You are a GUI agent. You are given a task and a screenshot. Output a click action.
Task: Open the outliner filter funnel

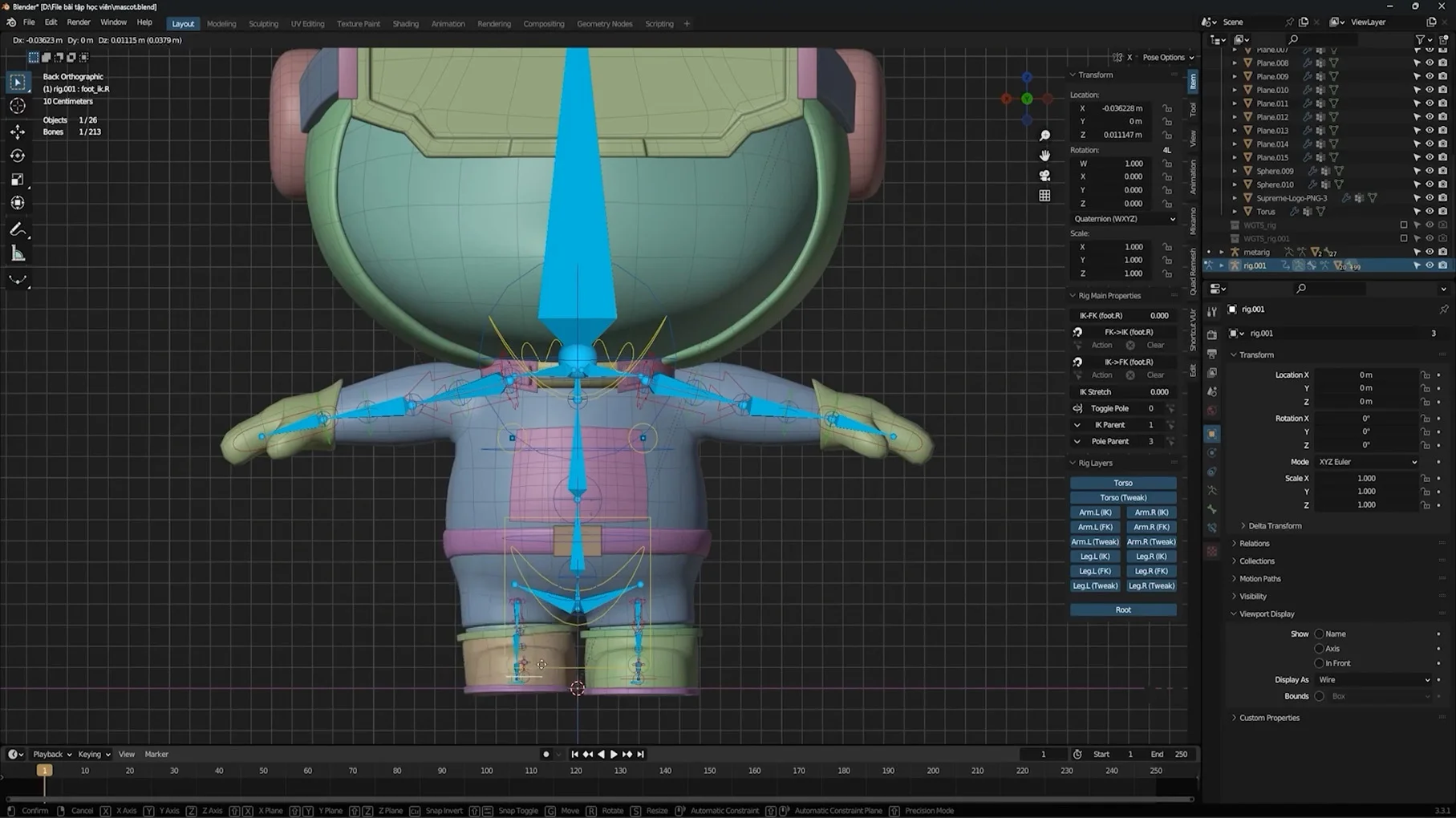1420,39
